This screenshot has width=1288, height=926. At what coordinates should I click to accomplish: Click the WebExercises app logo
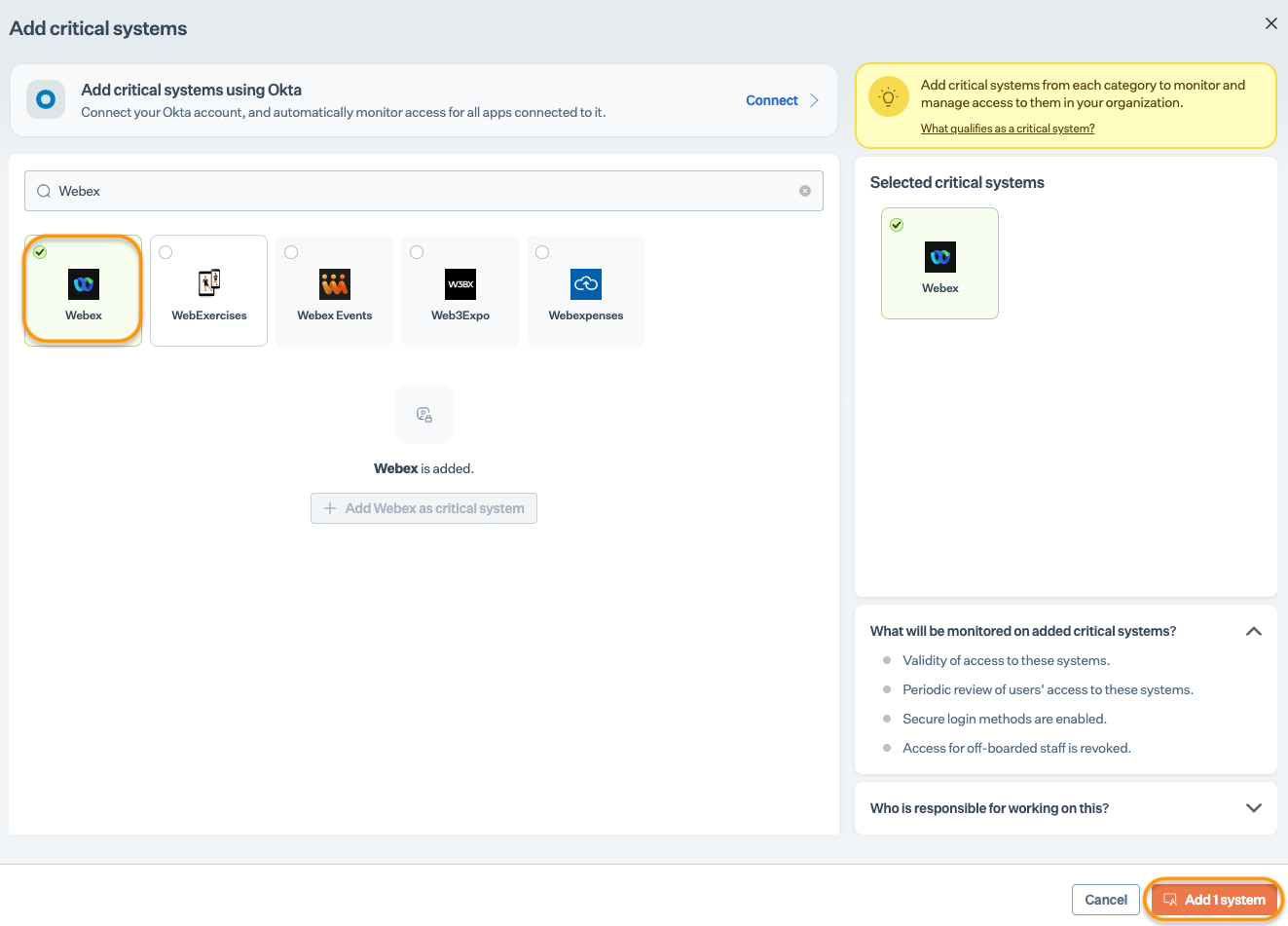(x=209, y=284)
